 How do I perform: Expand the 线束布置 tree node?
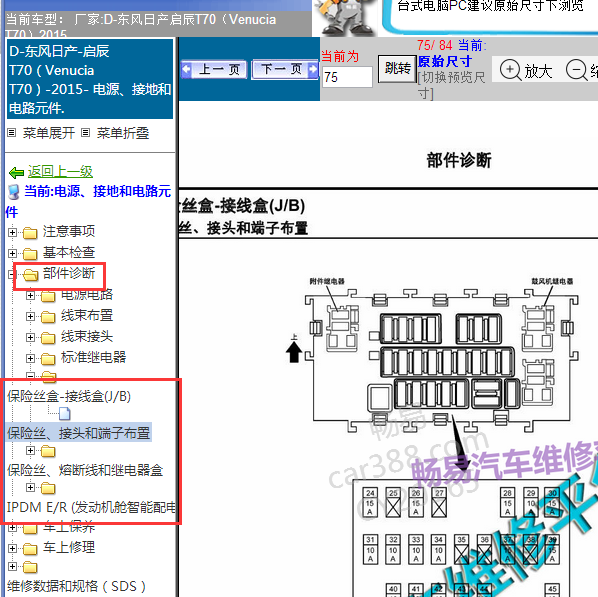(x=30, y=316)
